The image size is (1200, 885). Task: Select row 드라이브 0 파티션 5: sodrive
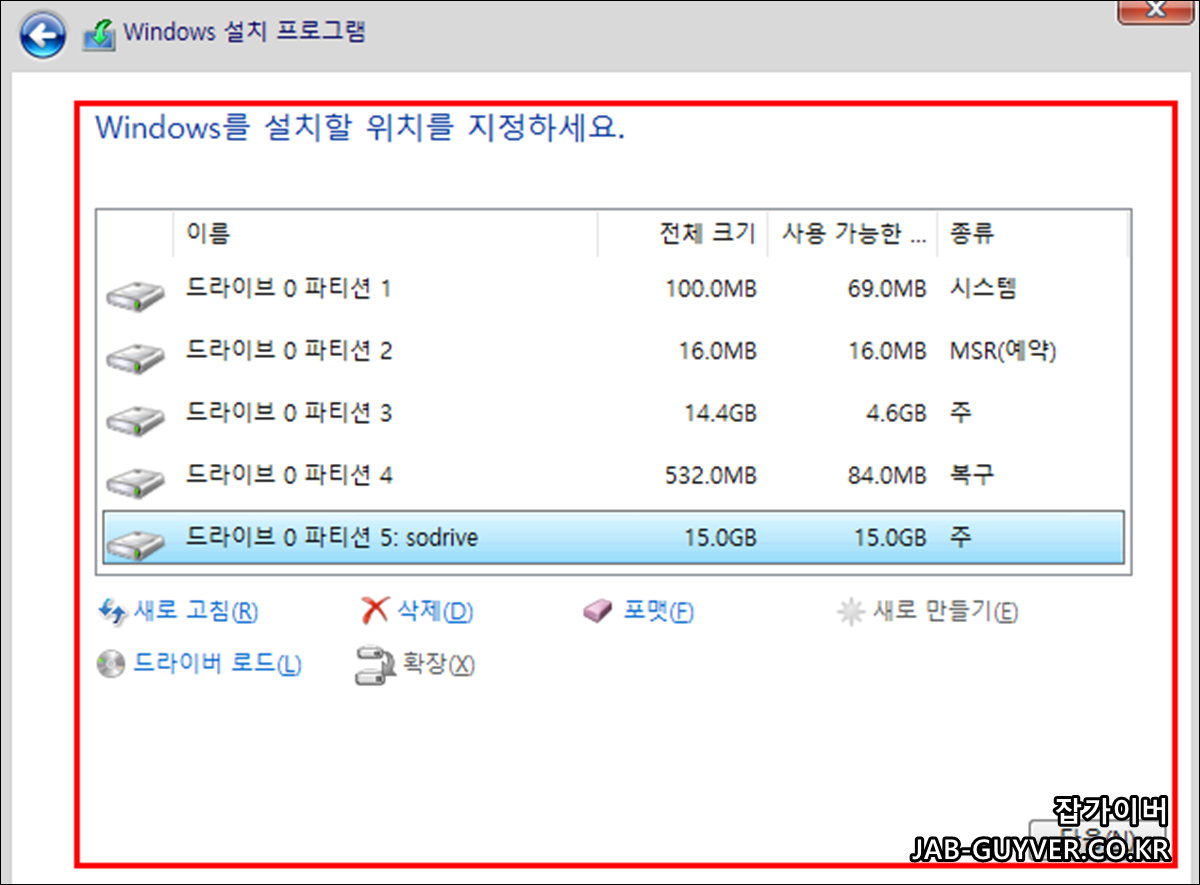click(x=614, y=537)
